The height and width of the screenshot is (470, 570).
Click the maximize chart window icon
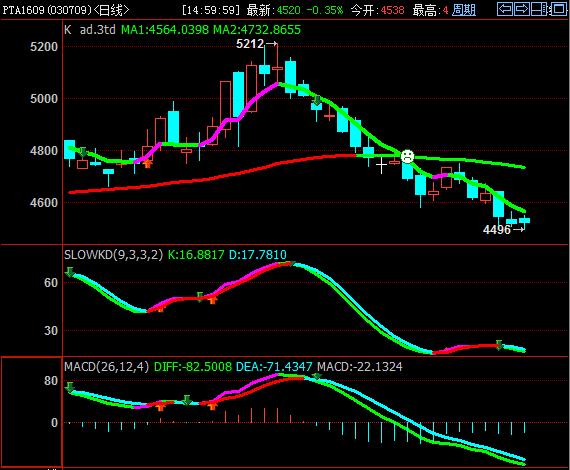558,9
